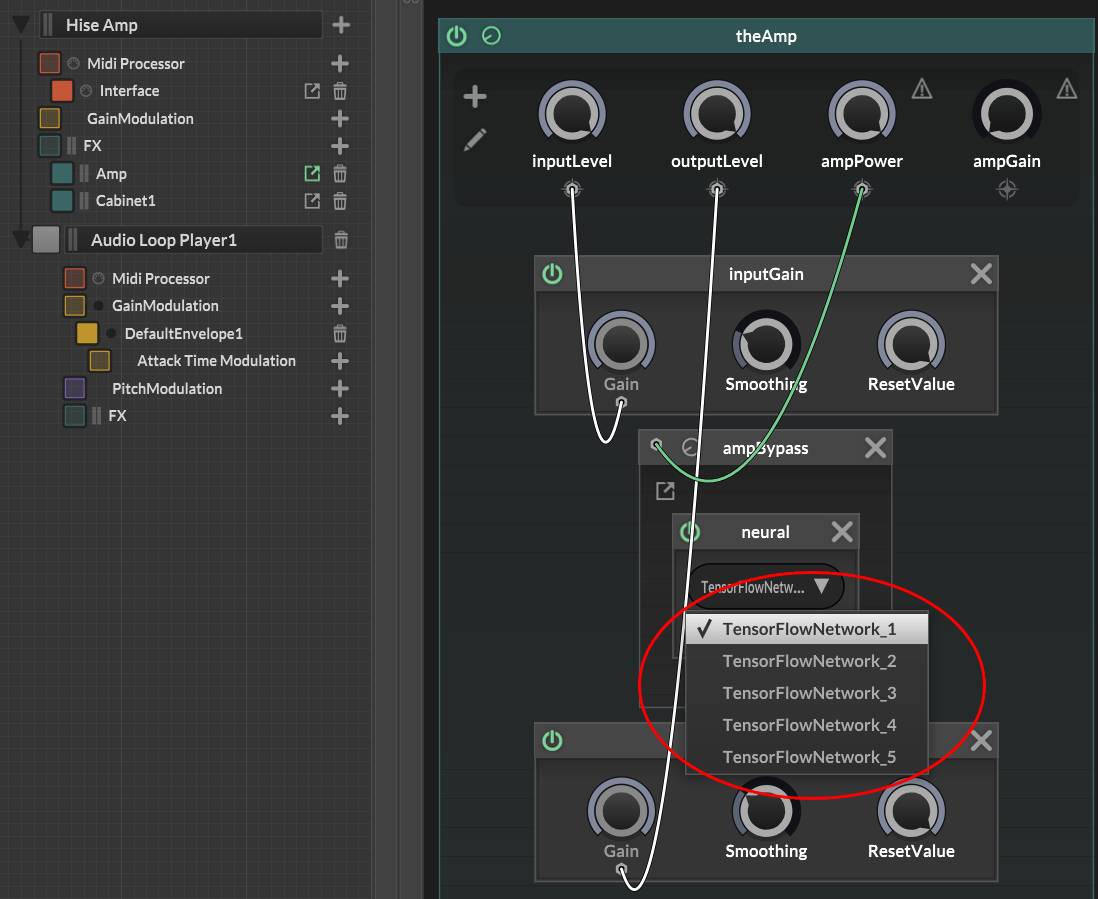Click trash icon next to Cabinet1
The width and height of the screenshot is (1100, 899).
tap(340, 201)
